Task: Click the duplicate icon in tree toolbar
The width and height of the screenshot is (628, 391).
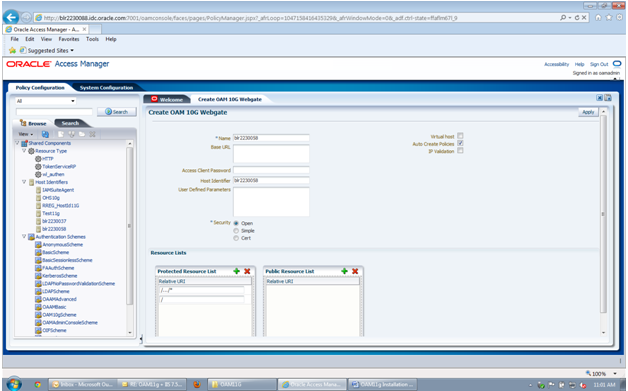Action: click(71, 134)
